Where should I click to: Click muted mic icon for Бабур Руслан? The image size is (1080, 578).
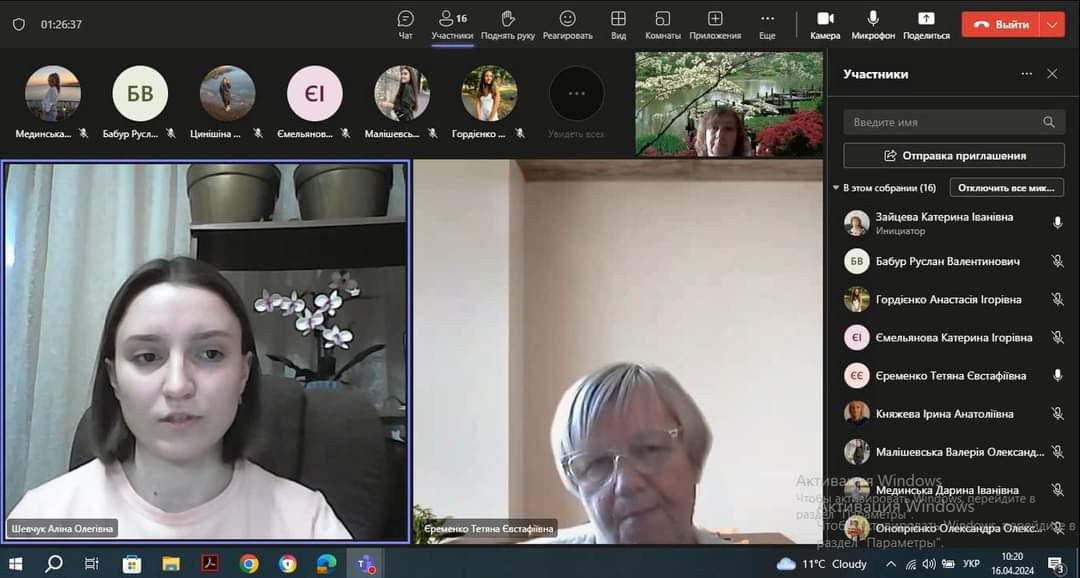(1057, 261)
